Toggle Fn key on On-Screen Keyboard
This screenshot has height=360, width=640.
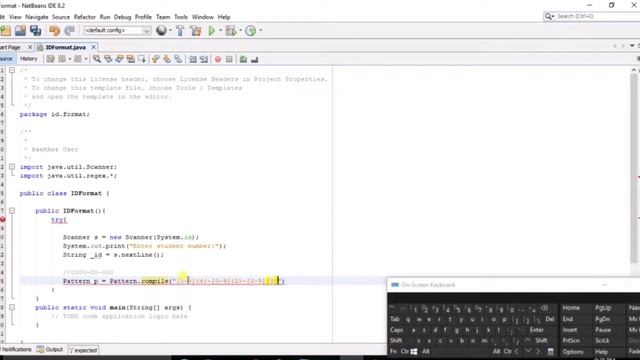(x=393, y=351)
